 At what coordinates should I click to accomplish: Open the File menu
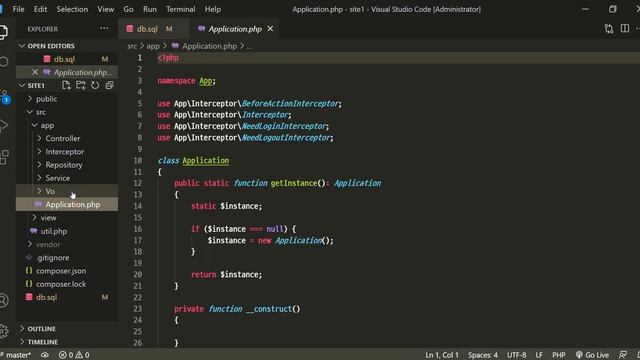coord(18,9)
